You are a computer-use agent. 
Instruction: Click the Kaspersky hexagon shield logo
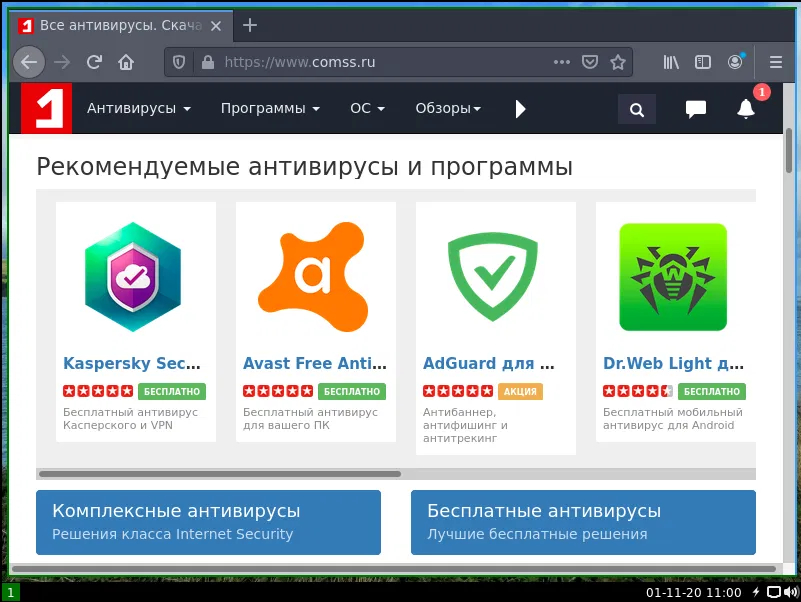(133, 277)
